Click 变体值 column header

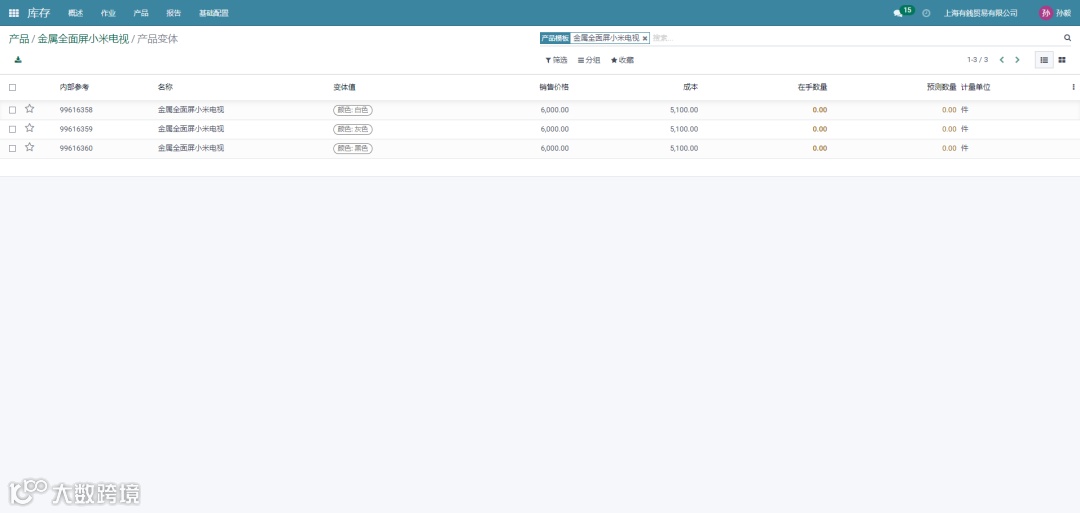pyautogui.click(x=344, y=87)
